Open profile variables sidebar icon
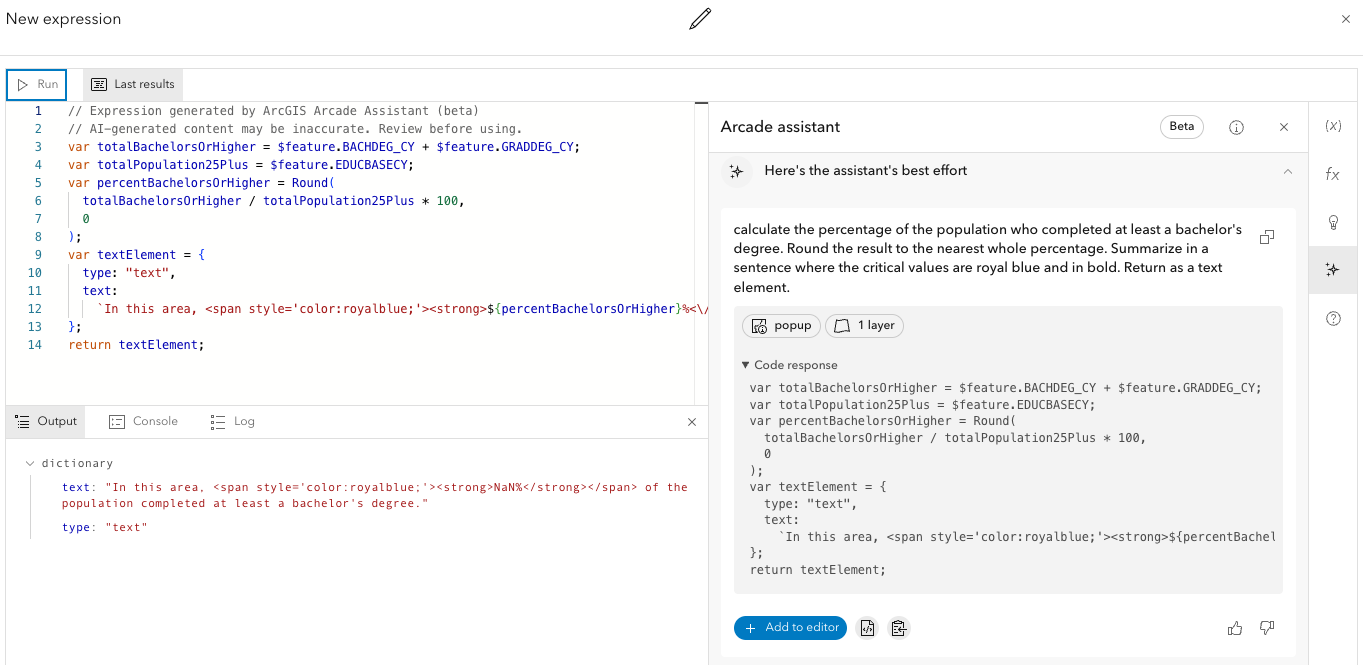The height and width of the screenshot is (665, 1363). tap(1333, 126)
